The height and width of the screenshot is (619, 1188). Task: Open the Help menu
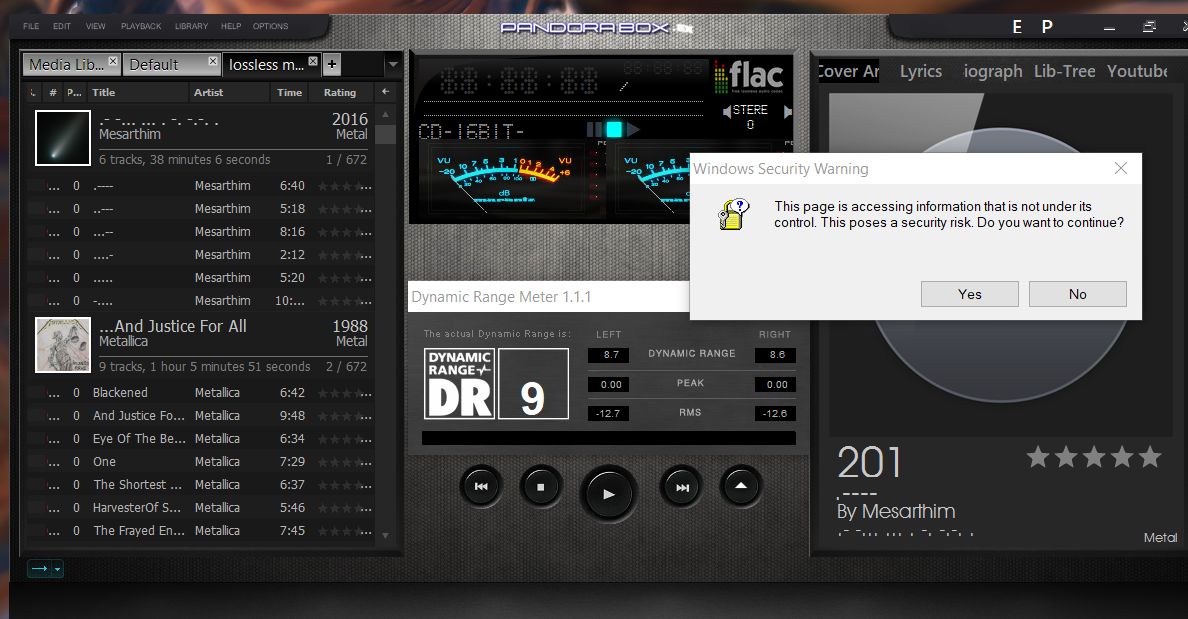(231, 26)
